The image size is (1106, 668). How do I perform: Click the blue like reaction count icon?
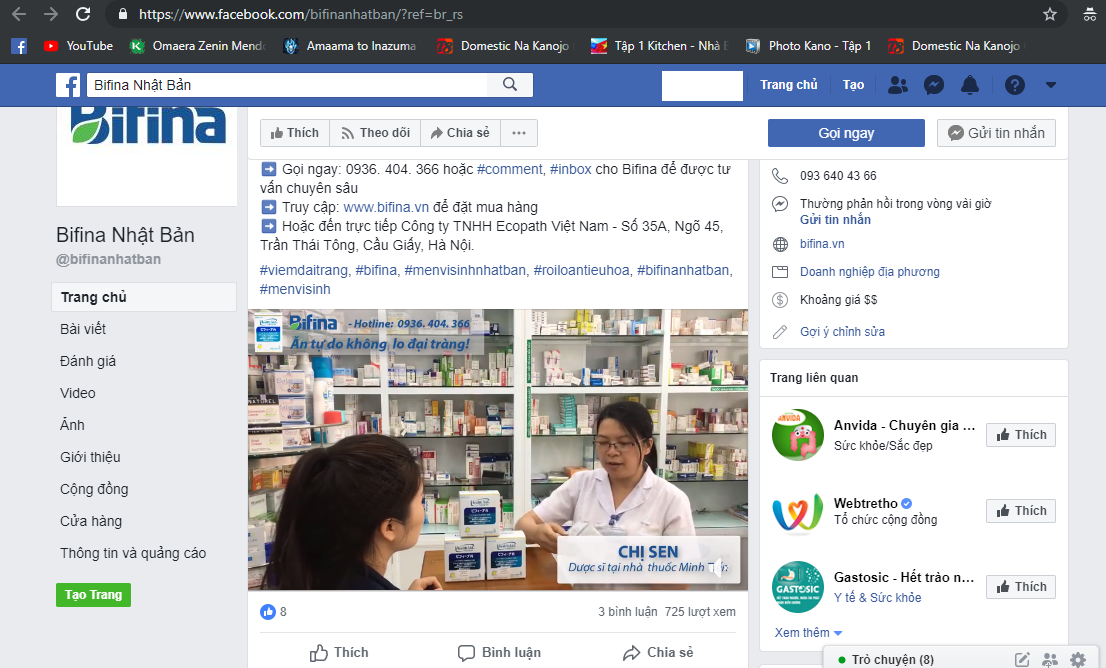(x=267, y=612)
